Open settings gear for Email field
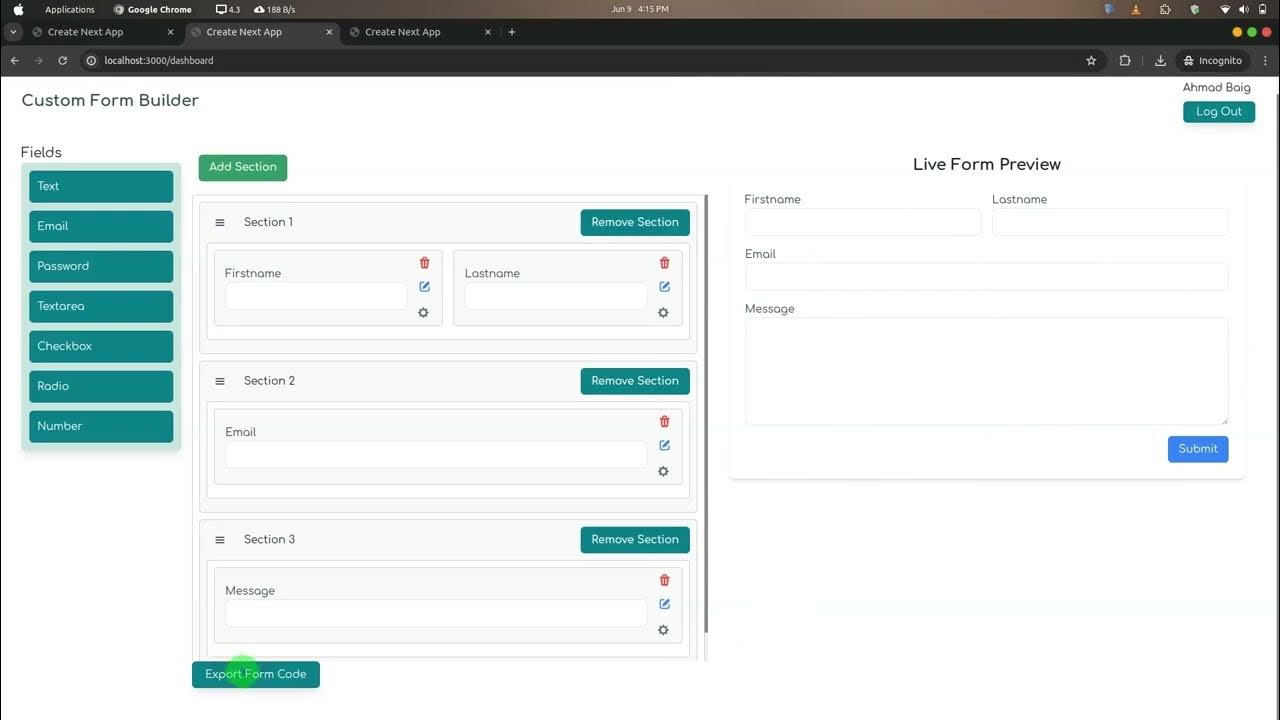This screenshot has width=1280, height=720. [x=663, y=472]
